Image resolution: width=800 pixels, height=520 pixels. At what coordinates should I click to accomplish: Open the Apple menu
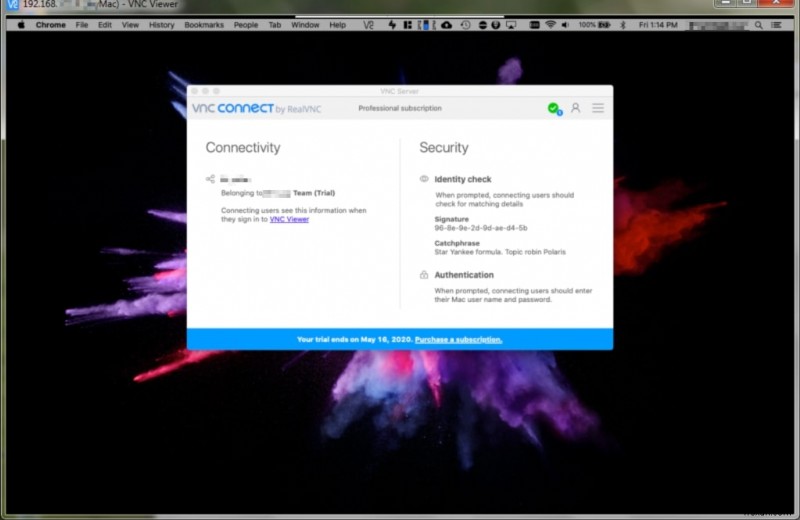[21, 24]
